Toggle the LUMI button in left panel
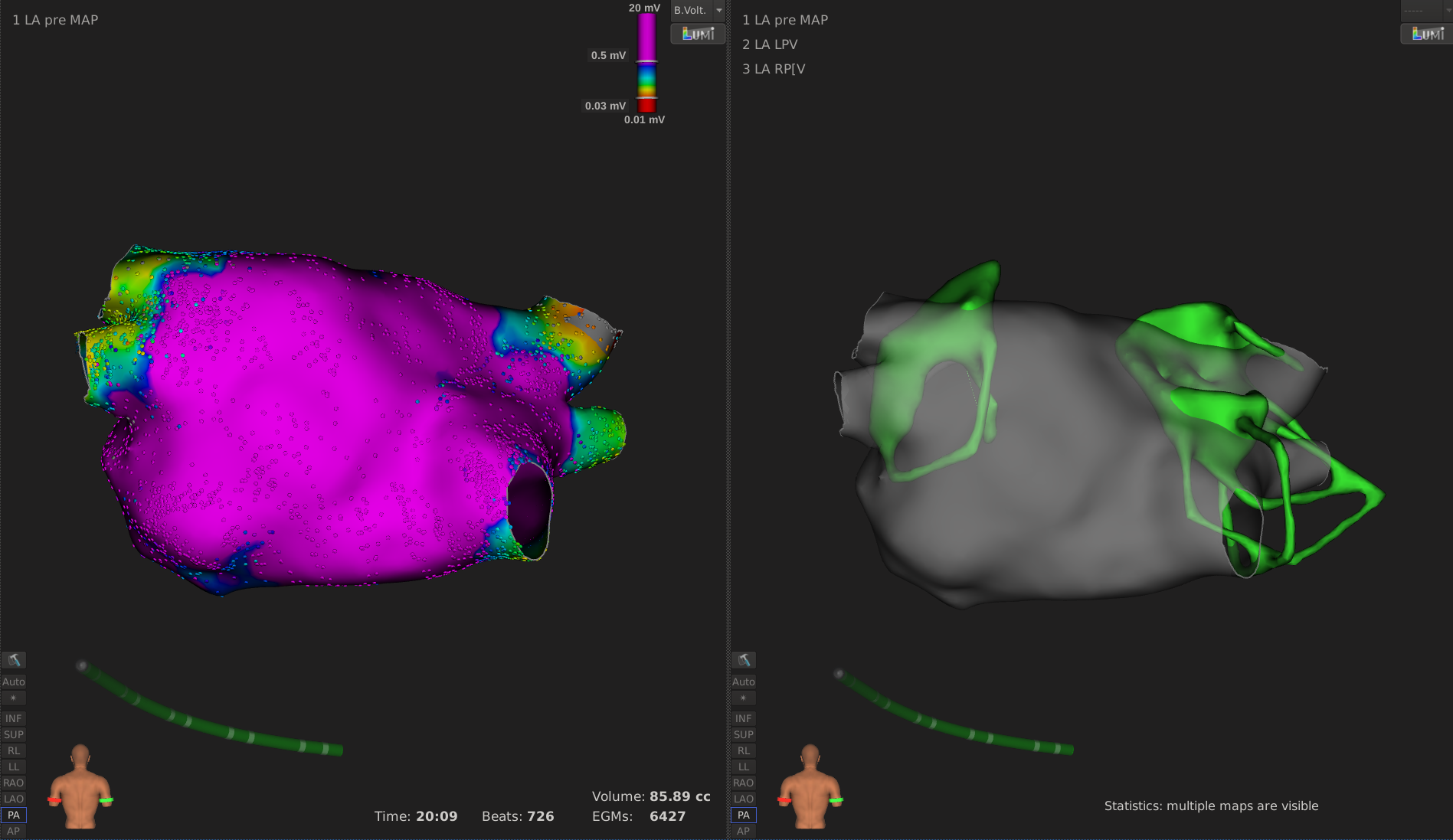The image size is (1453, 840). [x=698, y=34]
